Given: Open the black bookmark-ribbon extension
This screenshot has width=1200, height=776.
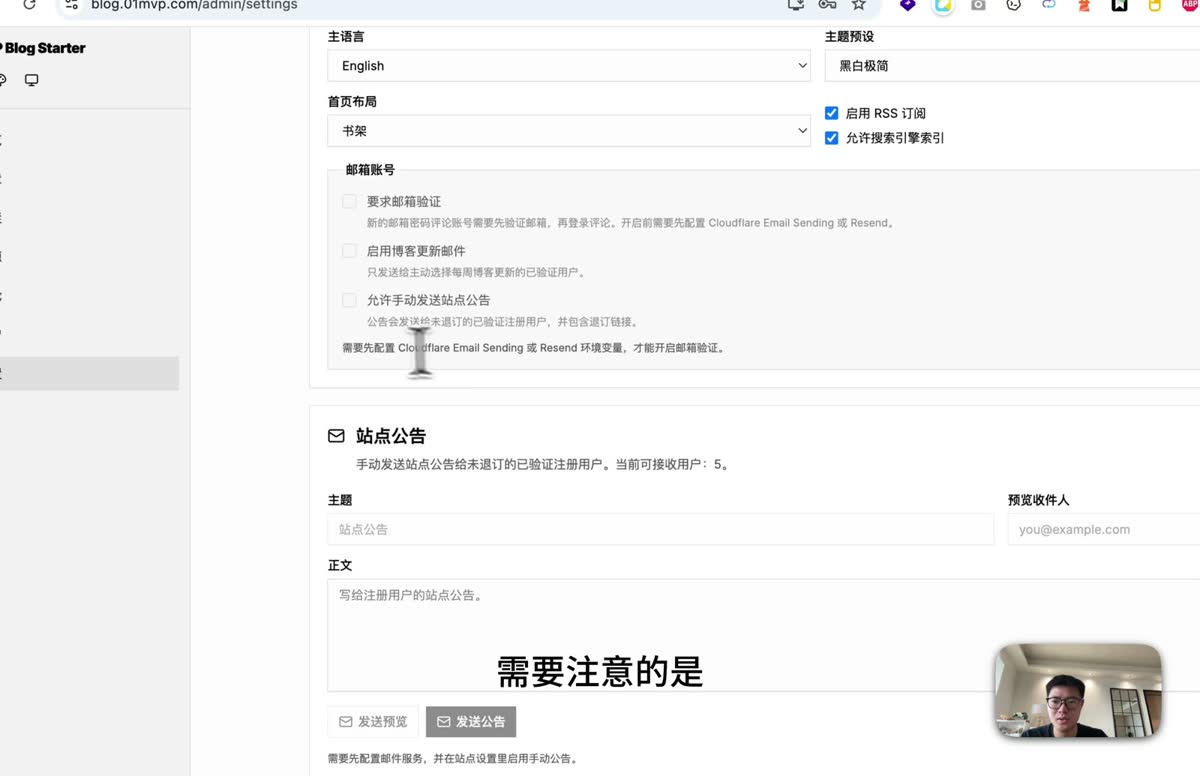Looking at the screenshot, I should pos(1119,5).
